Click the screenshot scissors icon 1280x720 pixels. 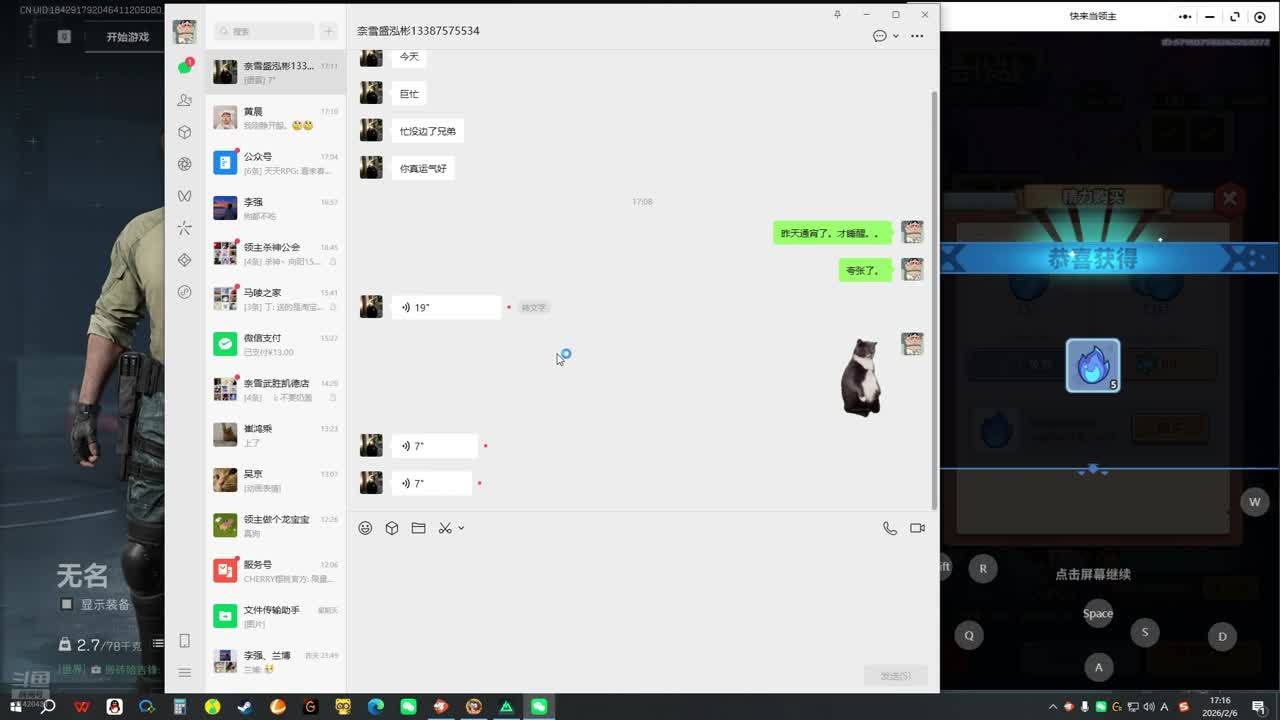(445, 528)
